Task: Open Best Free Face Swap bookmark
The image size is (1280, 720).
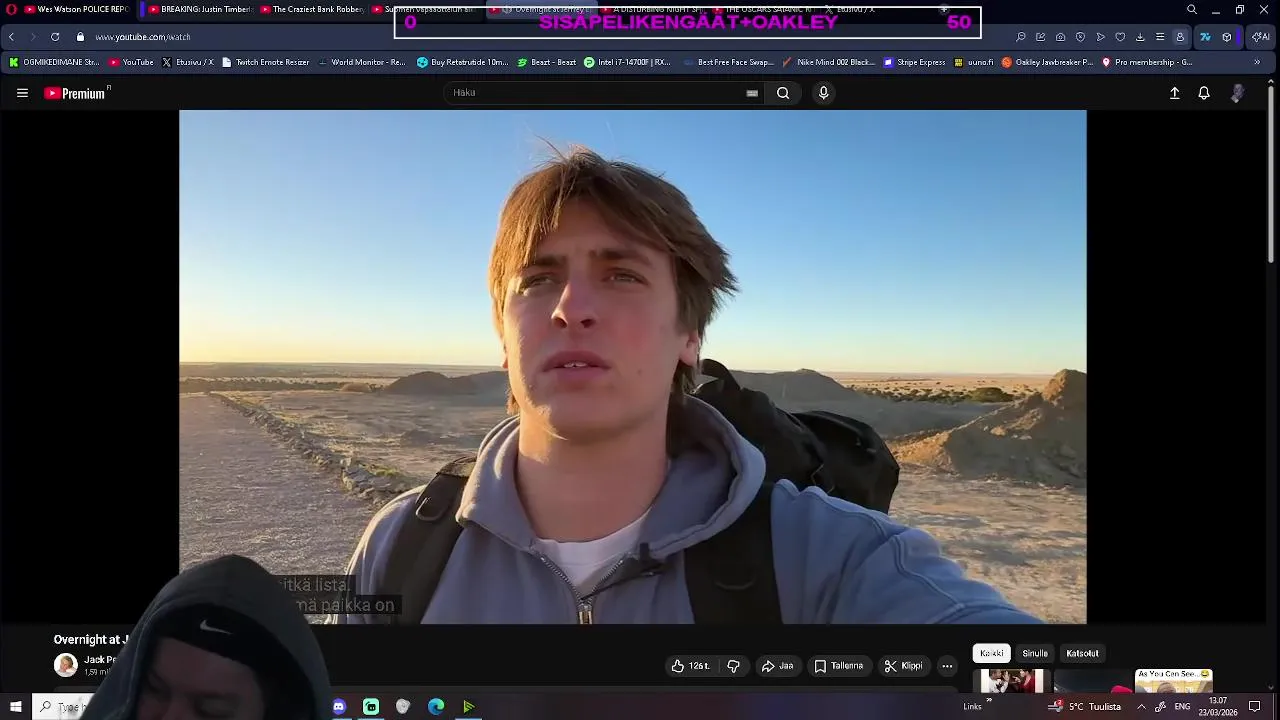Action: click(730, 62)
